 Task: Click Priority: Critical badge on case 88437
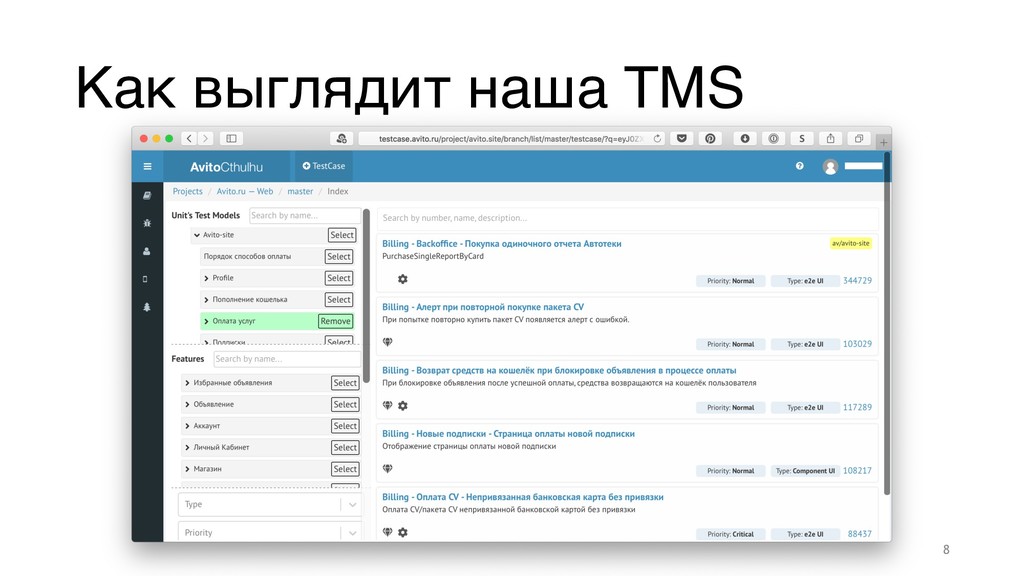point(730,534)
